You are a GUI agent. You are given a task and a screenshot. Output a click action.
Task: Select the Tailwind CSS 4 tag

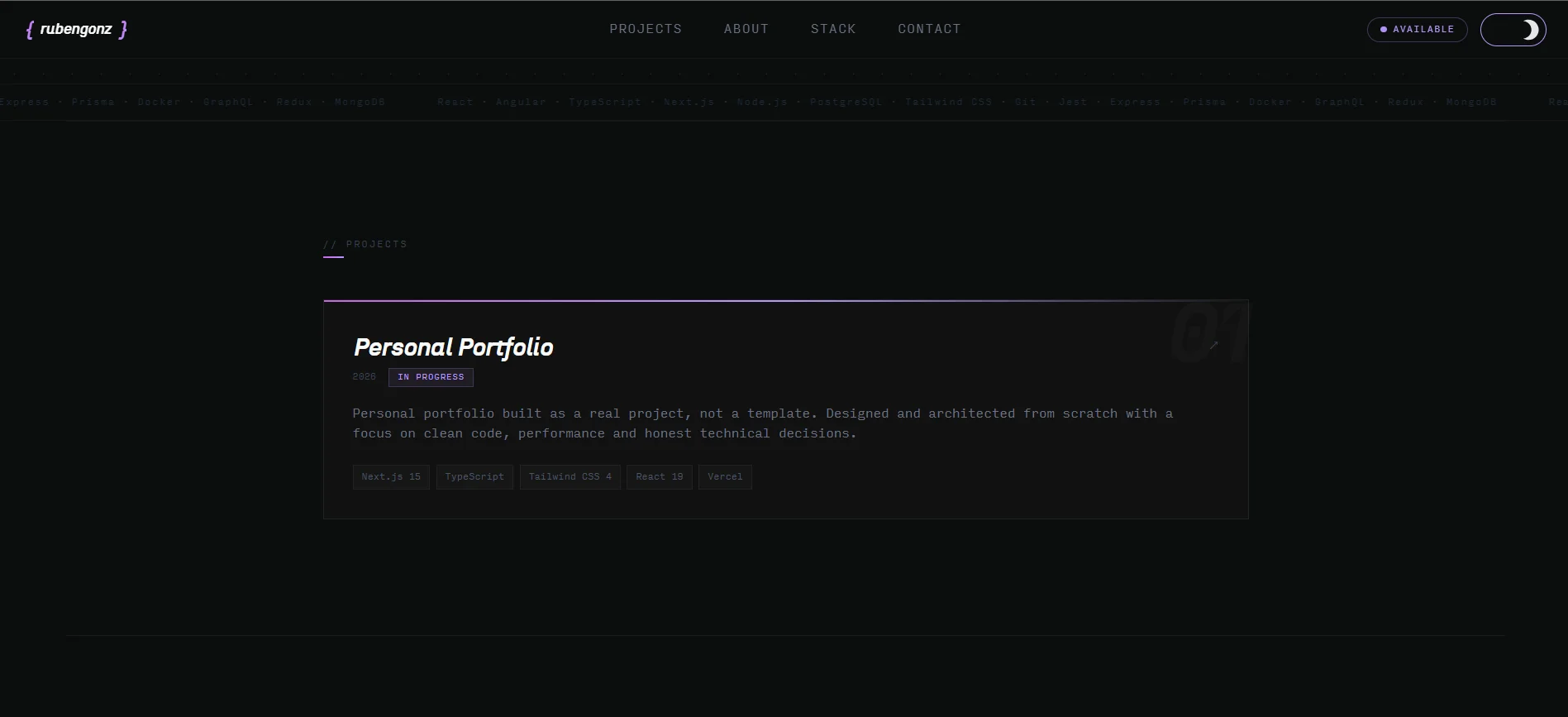click(570, 477)
